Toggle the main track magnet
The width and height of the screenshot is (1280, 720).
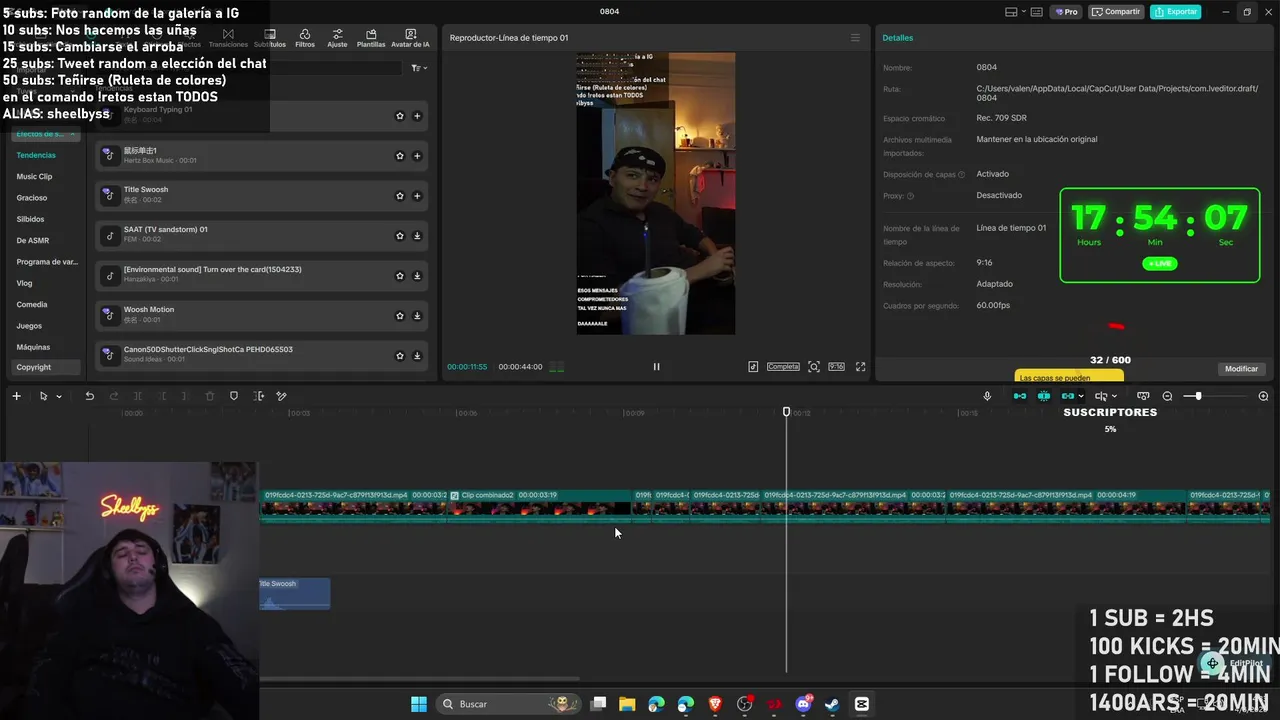pos(1020,397)
